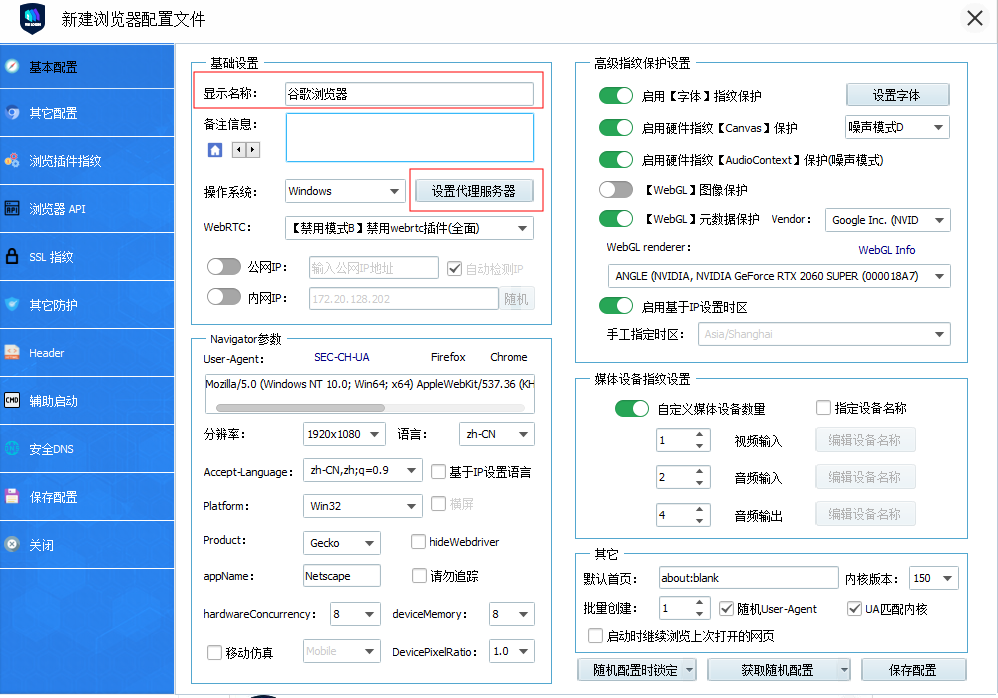This screenshot has height=698, width=998.
Task: Click the 设置字体 button
Action: (x=897, y=95)
